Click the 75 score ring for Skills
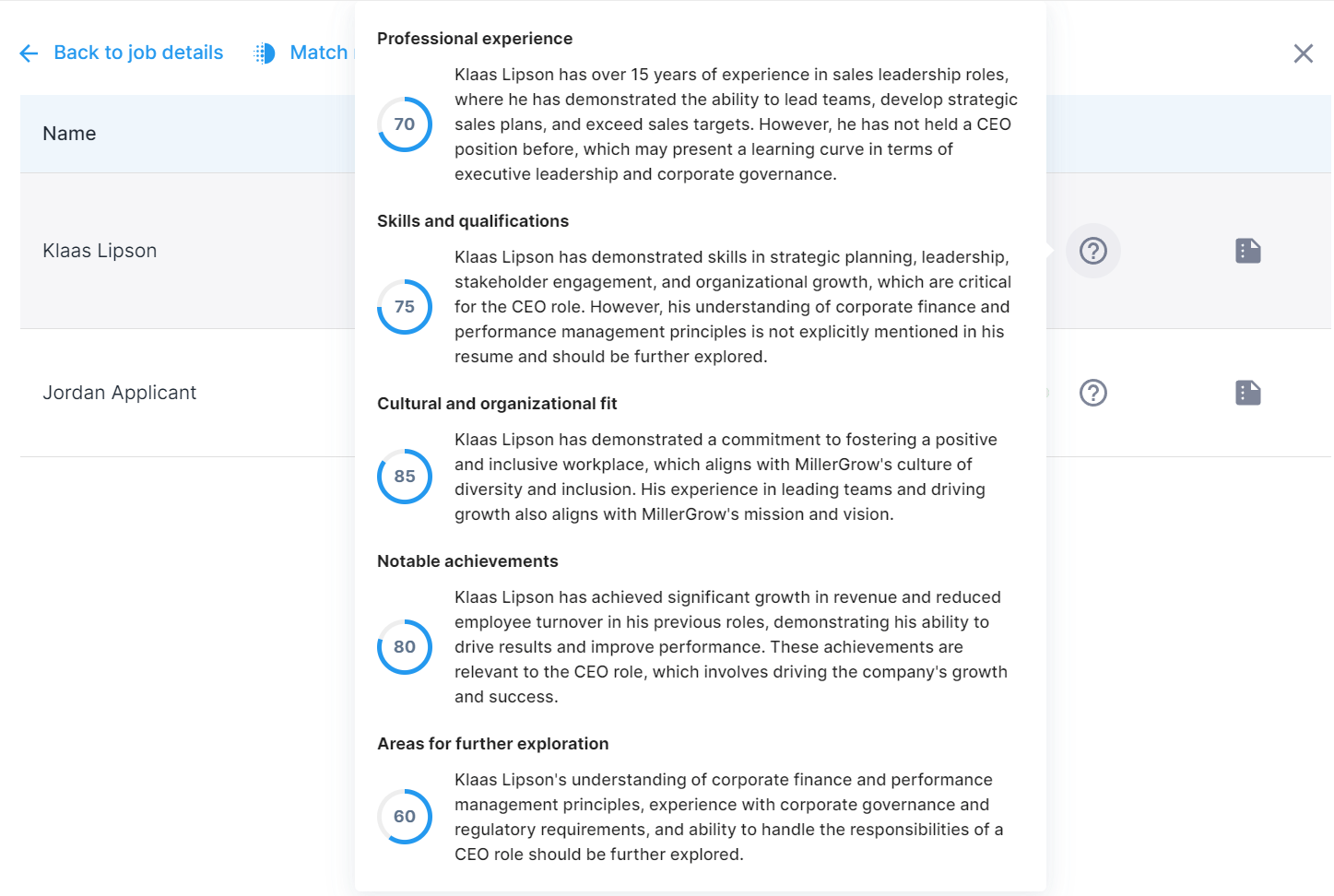This screenshot has height=896, width=1334. click(405, 307)
